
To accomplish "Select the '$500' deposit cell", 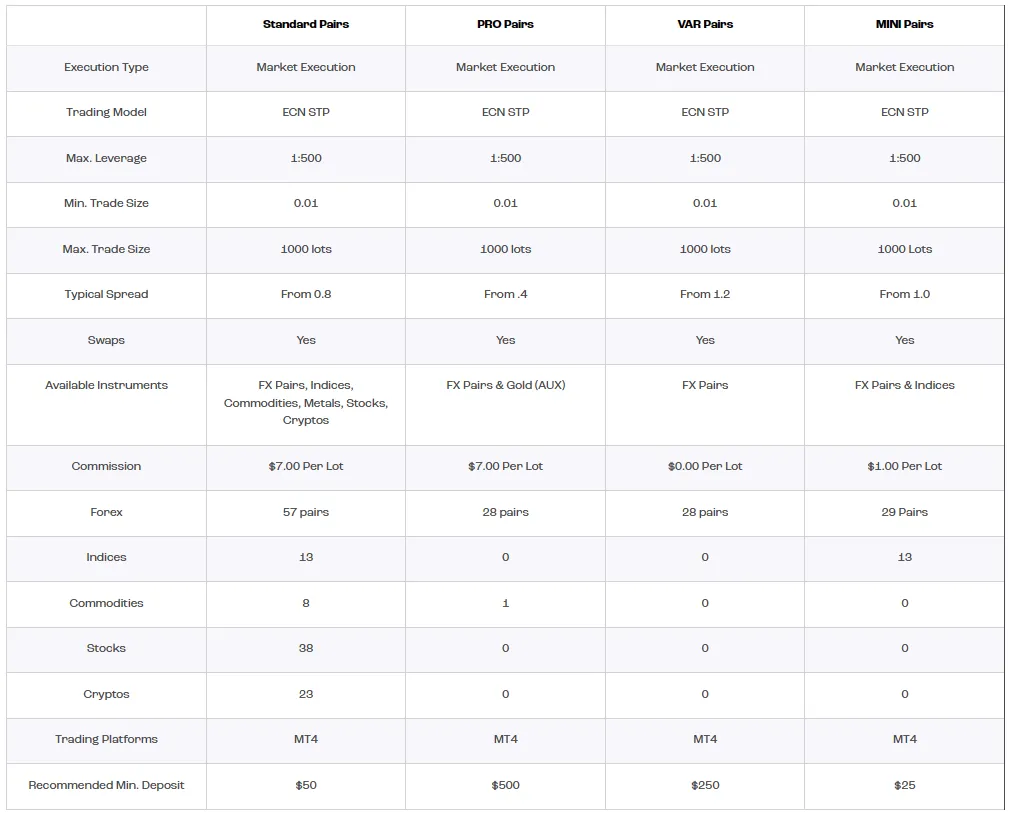I will point(505,785).
